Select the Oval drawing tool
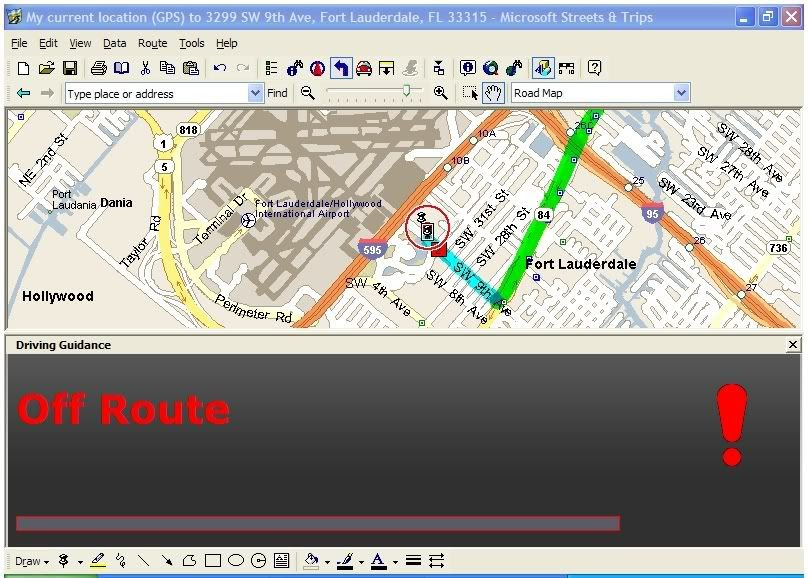808x578 pixels. [235, 560]
